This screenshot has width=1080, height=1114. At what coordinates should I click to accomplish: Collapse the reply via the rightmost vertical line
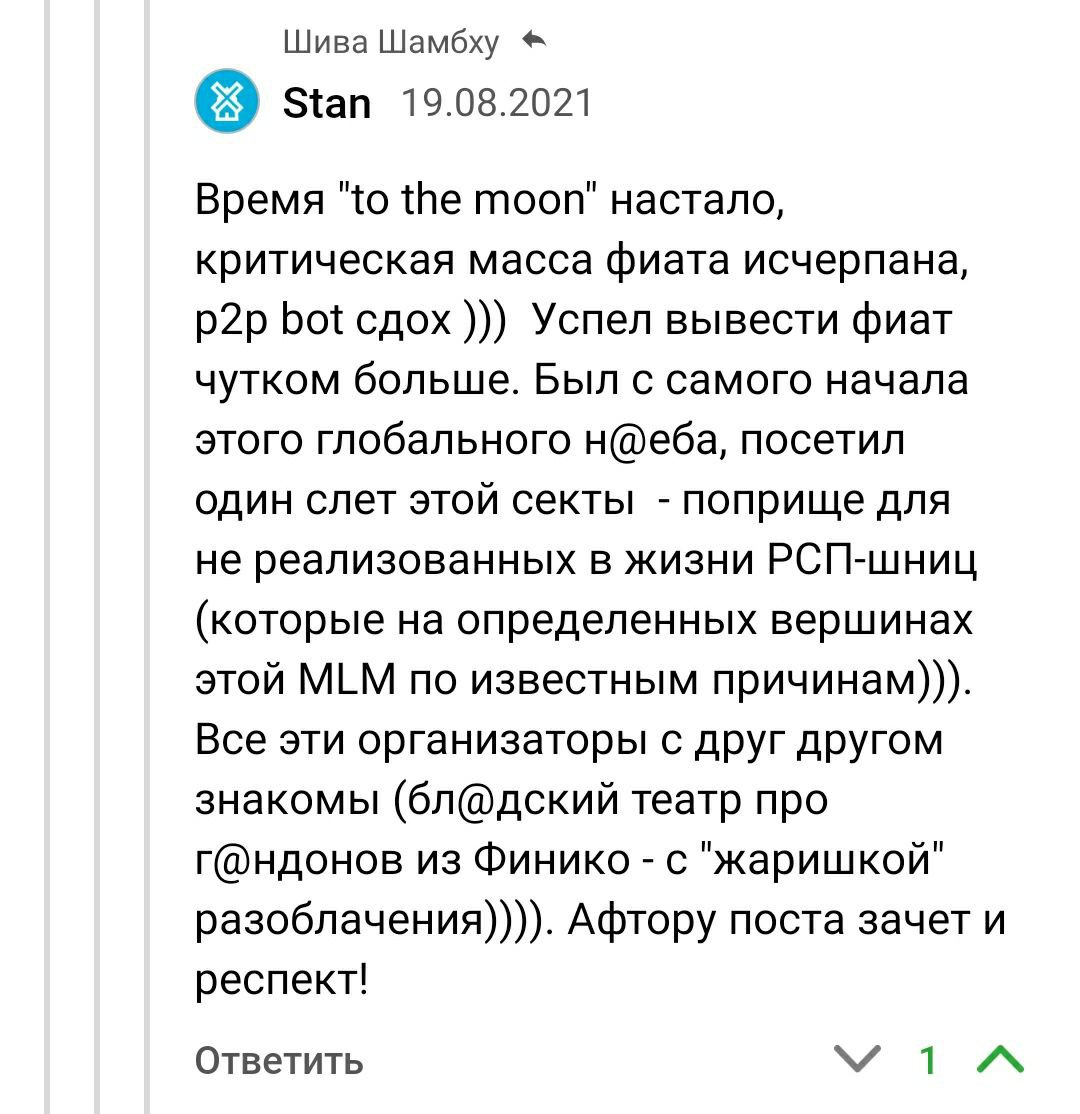pyautogui.click(x=146, y=557)
